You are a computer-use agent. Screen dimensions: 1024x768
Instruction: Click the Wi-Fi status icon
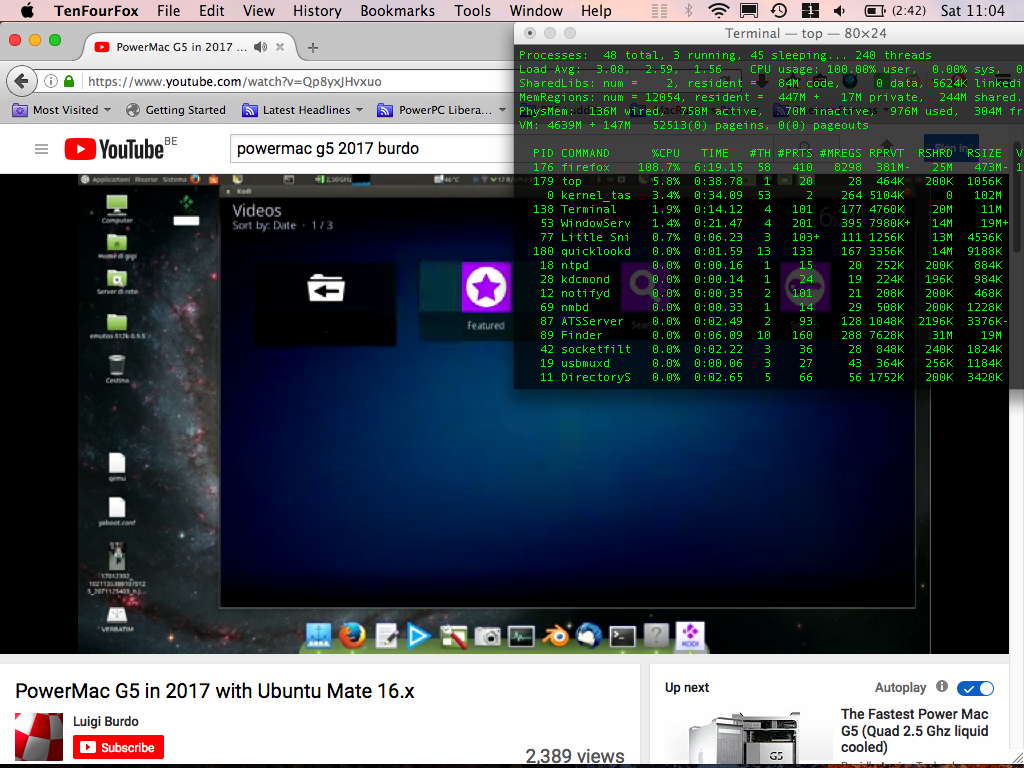718,10
